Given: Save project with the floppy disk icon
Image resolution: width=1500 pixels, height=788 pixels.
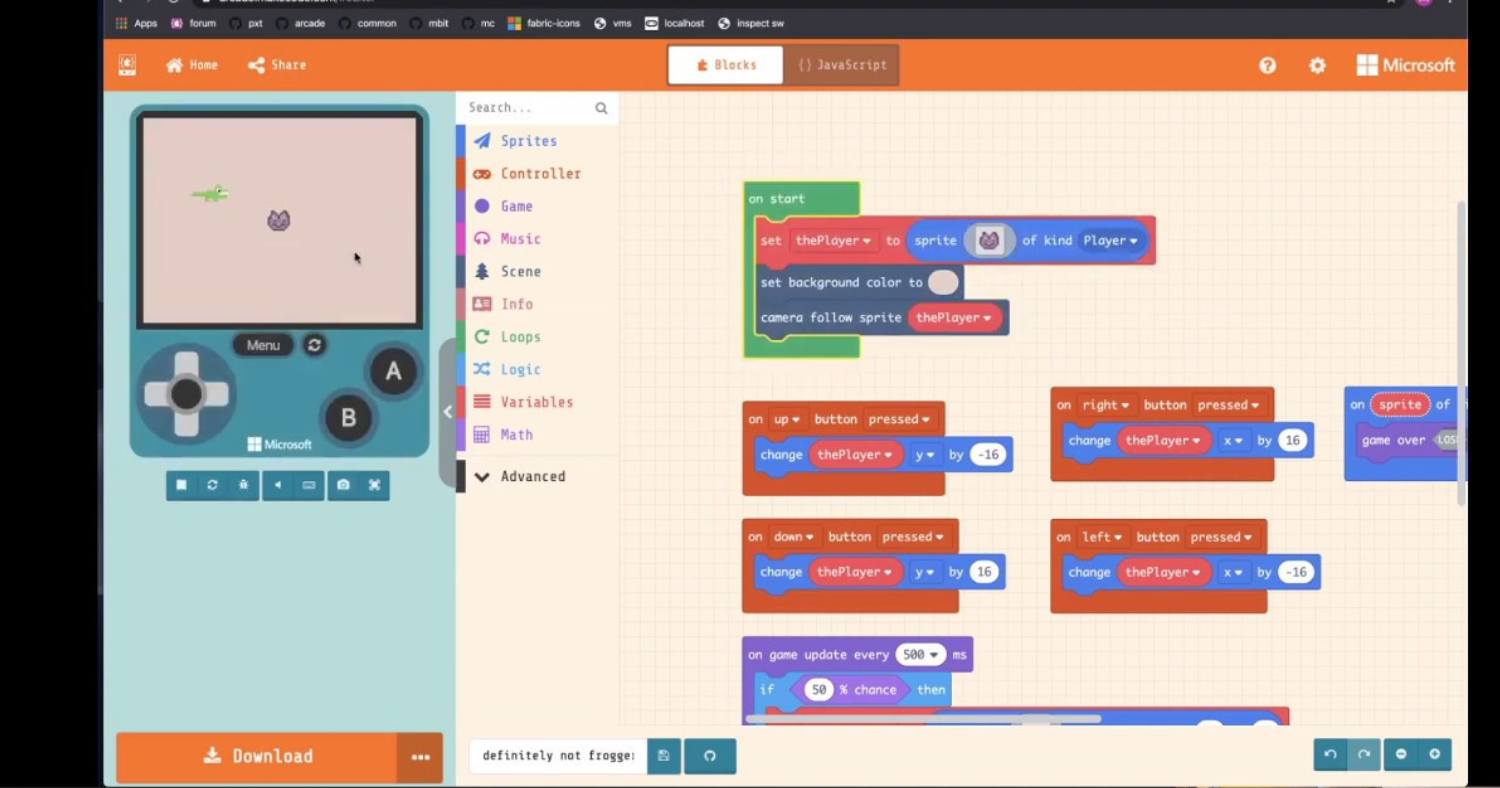Looking at the screenshot, I should coord(664,756).
